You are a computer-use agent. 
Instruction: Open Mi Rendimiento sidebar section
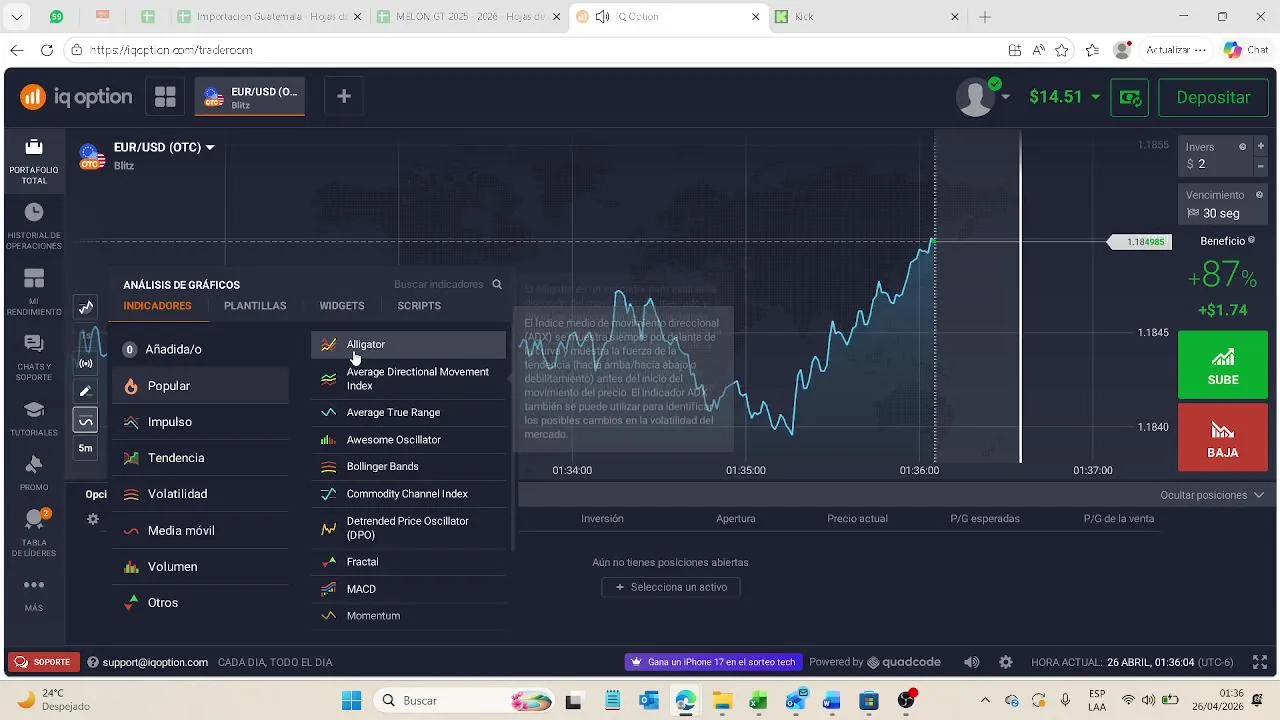pos(34,292)
